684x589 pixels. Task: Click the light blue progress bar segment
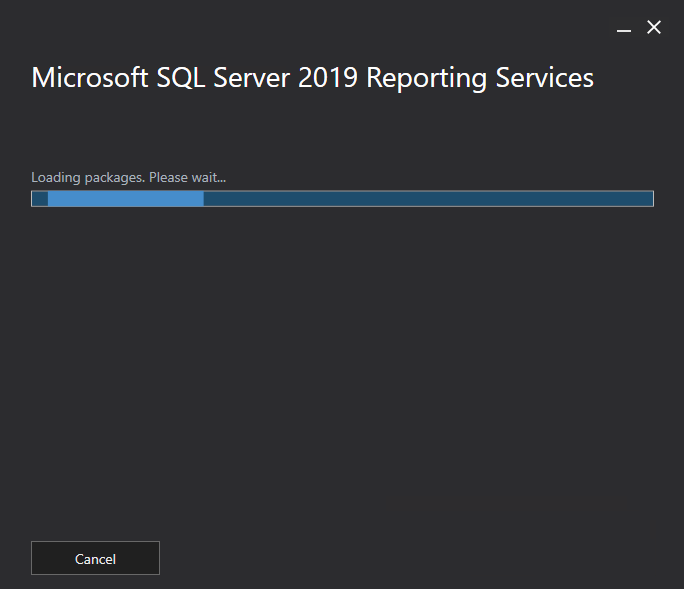(126, 199)
